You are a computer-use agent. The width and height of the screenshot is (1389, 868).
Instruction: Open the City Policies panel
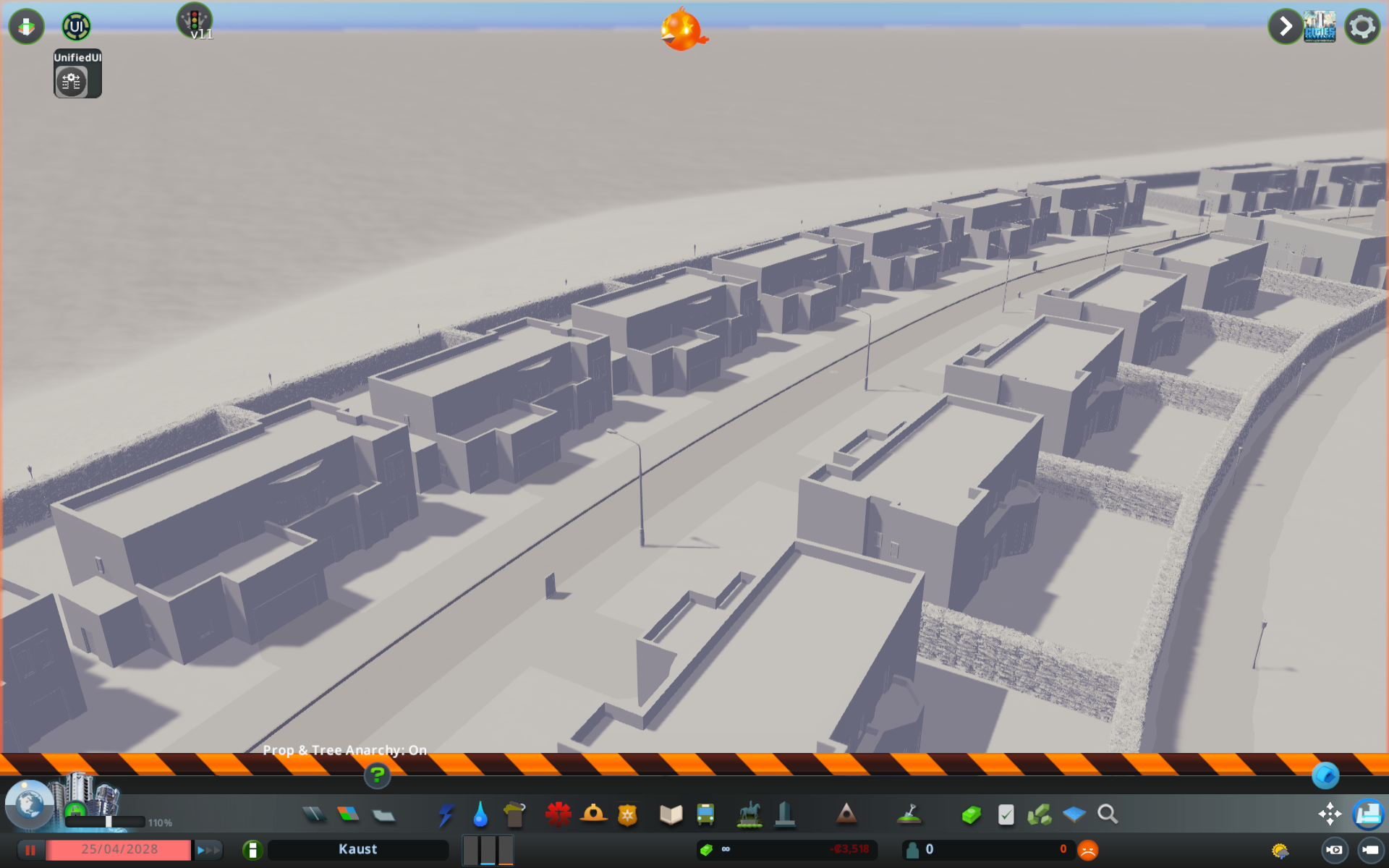point(1006,815)
